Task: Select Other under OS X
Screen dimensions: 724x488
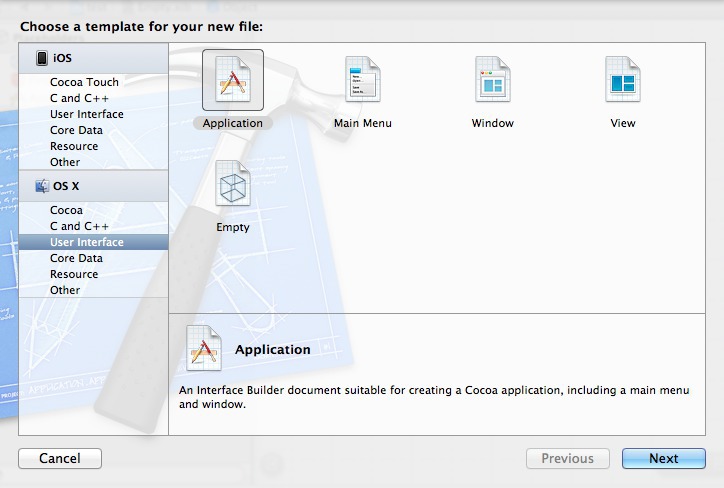Action: [x=65, y=290]
